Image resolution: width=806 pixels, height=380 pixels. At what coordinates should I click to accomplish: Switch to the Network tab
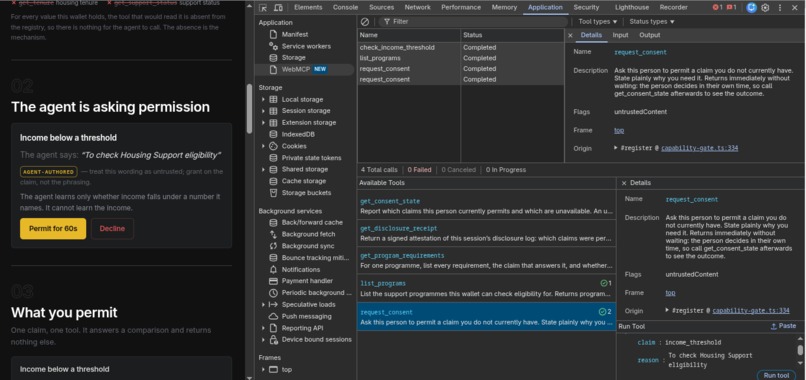pyautogui.click(x=417, y=7)
